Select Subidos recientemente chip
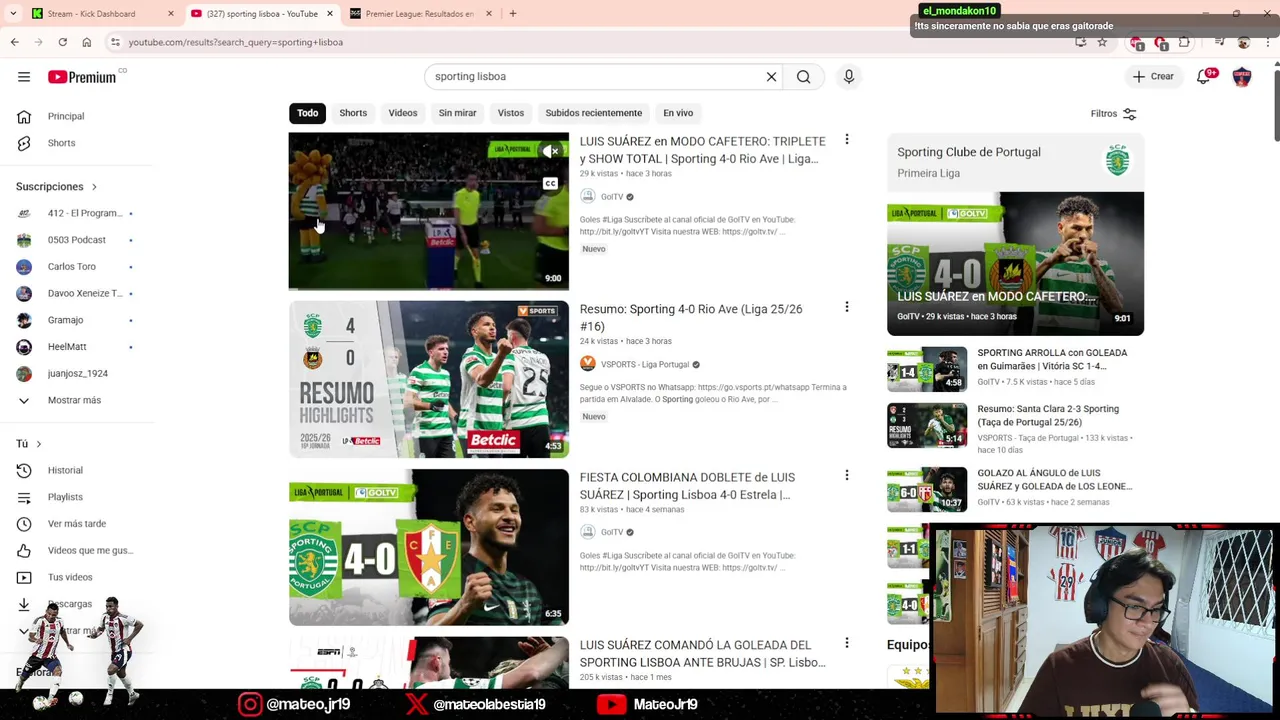This screenshot has width=1280, height=720. click(594, 113)
